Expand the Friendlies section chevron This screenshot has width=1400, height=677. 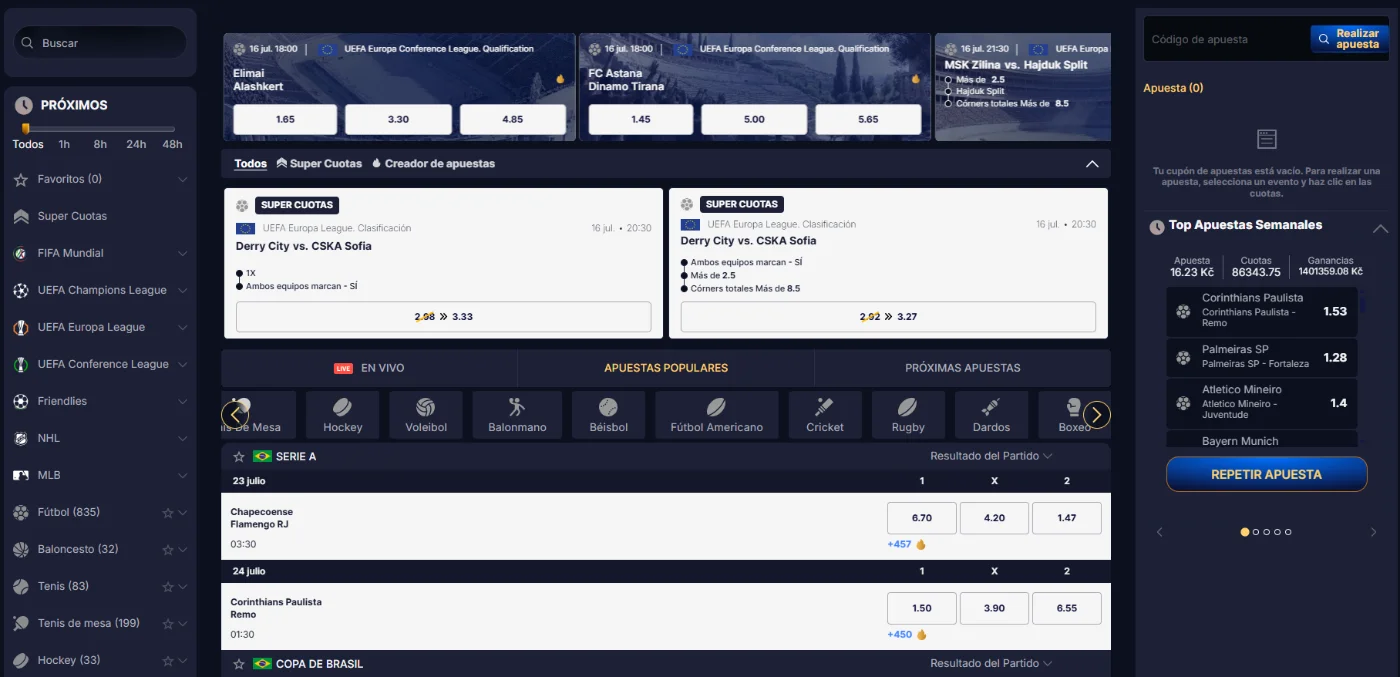[183, 402]
